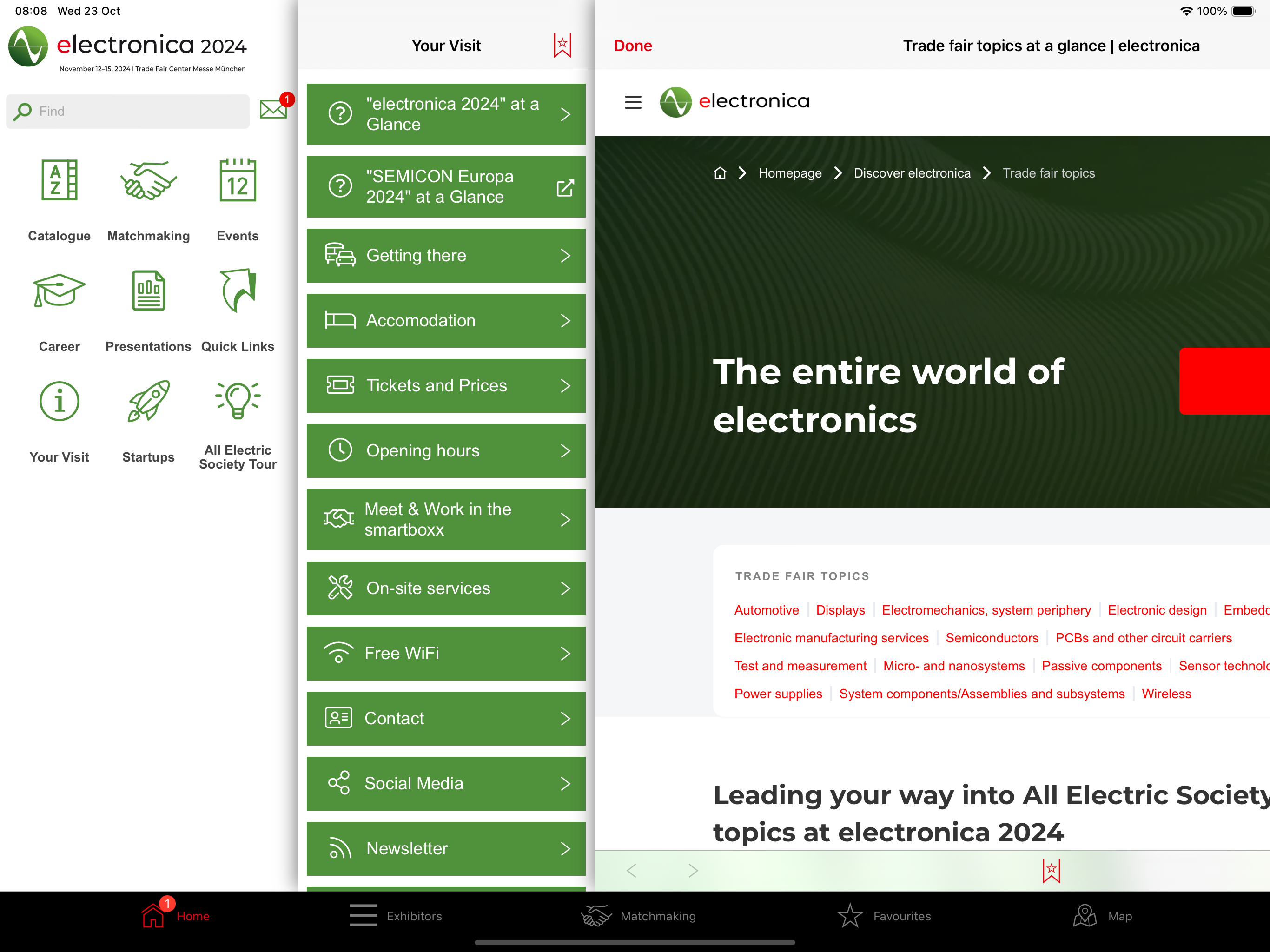Click the home icon in the breadcrumb
The height and width of the screenshot is (952, 1270).
(x=720, y=173)
